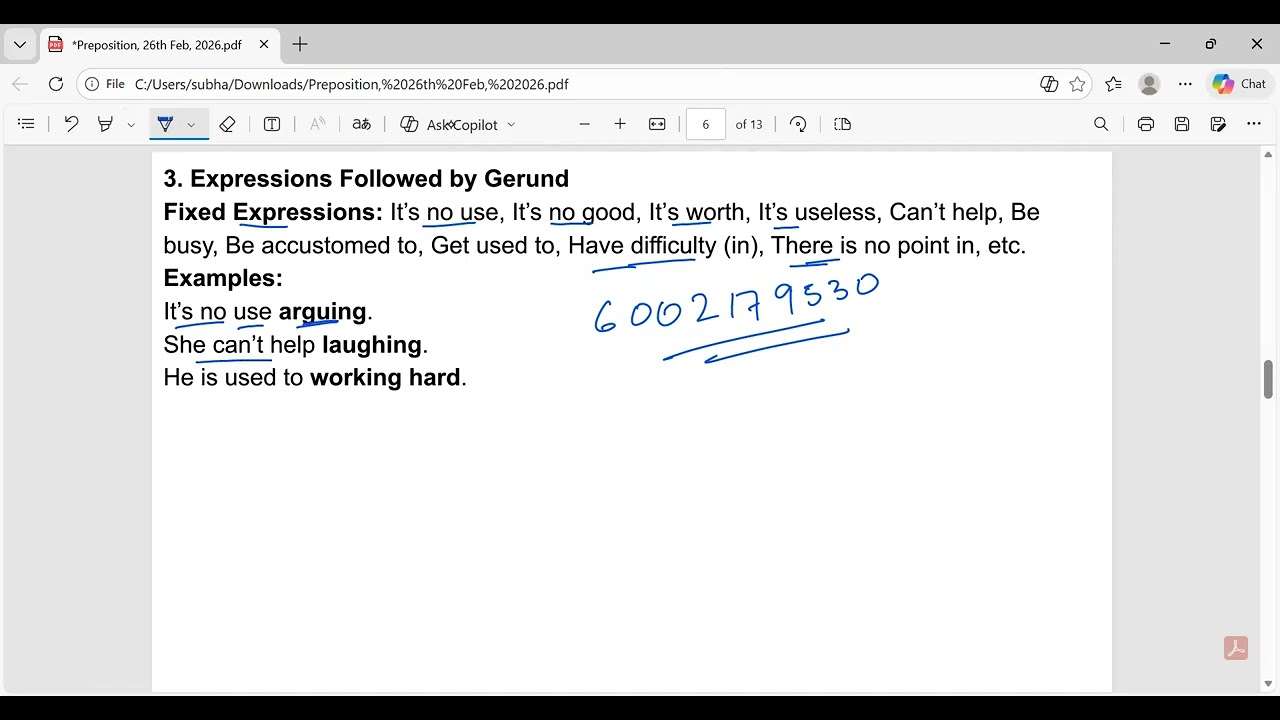The image size is (1280, 720).
Task: Toggle the Draw pen tool
Action: point(165,124)
